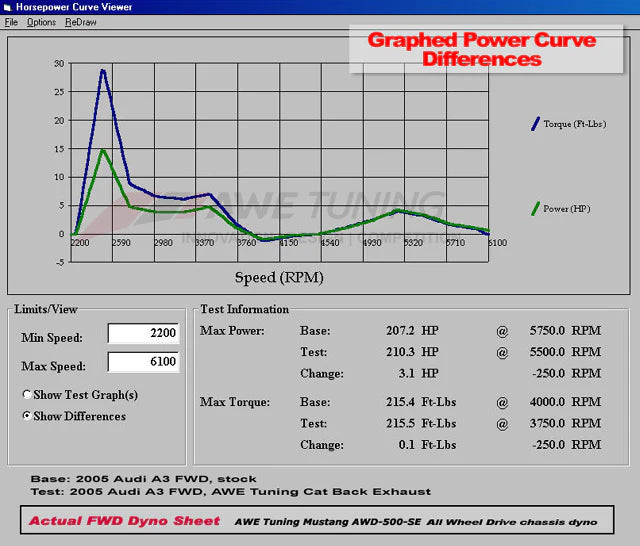The height and width of the screenshot is (546, 640).
Task: Click the Max Speed field showing 6100
Action: [x=143, y=362]
